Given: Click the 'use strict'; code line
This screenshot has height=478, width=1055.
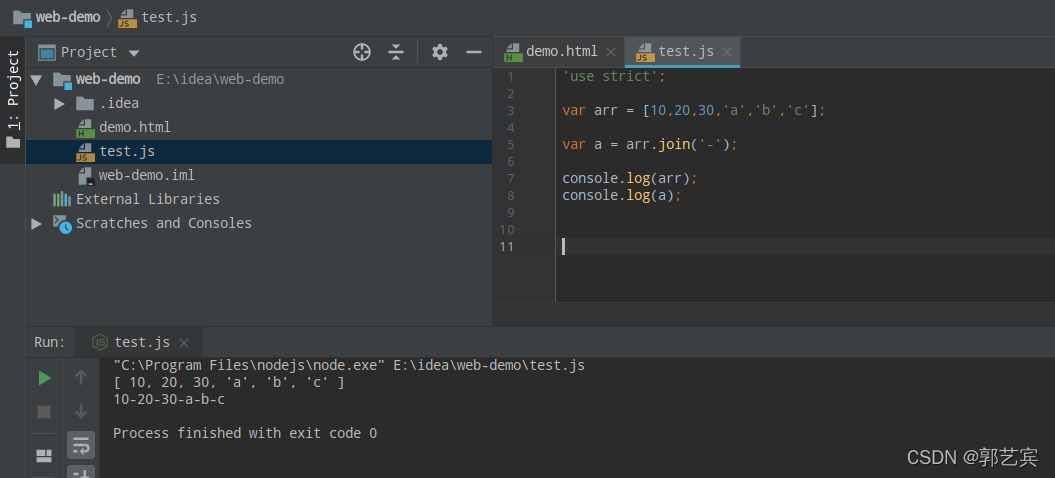Looking at the screenshot, I should 614,76.
